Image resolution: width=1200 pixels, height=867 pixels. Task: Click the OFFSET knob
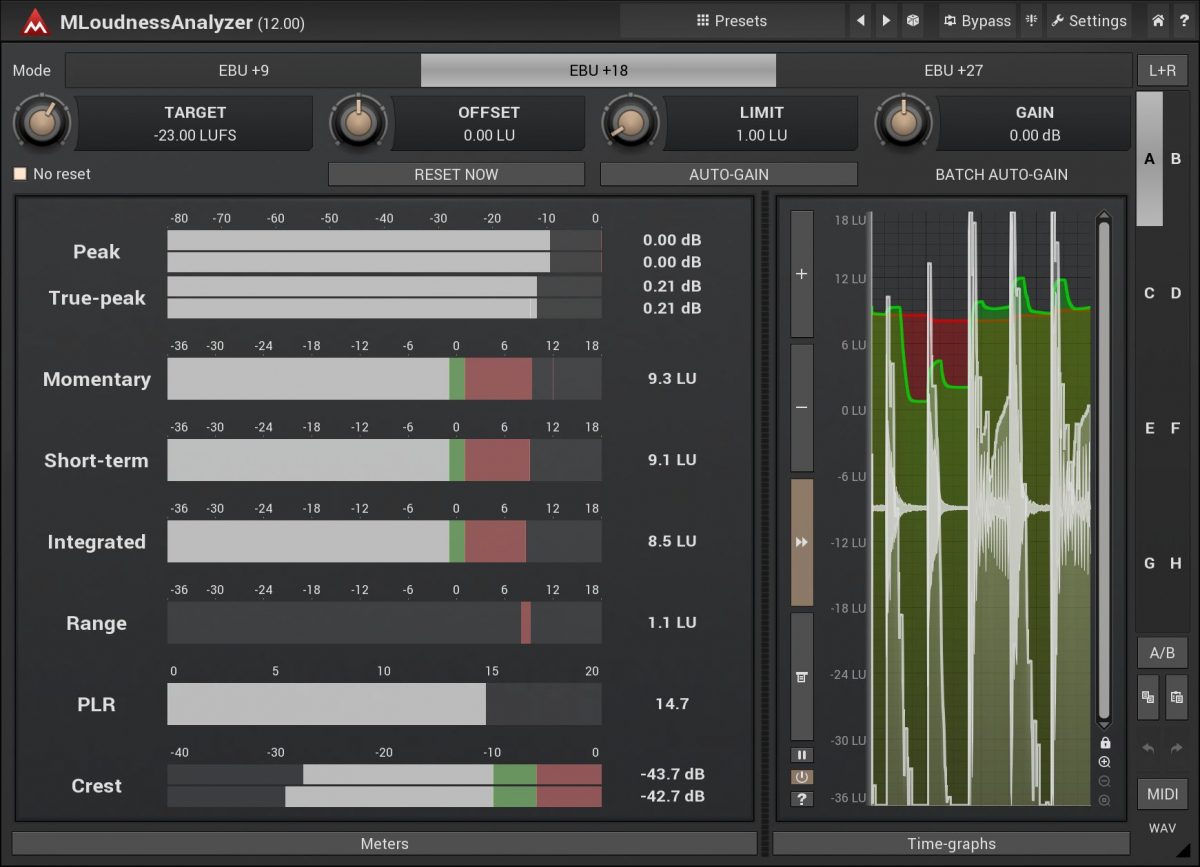pos(357,122)
